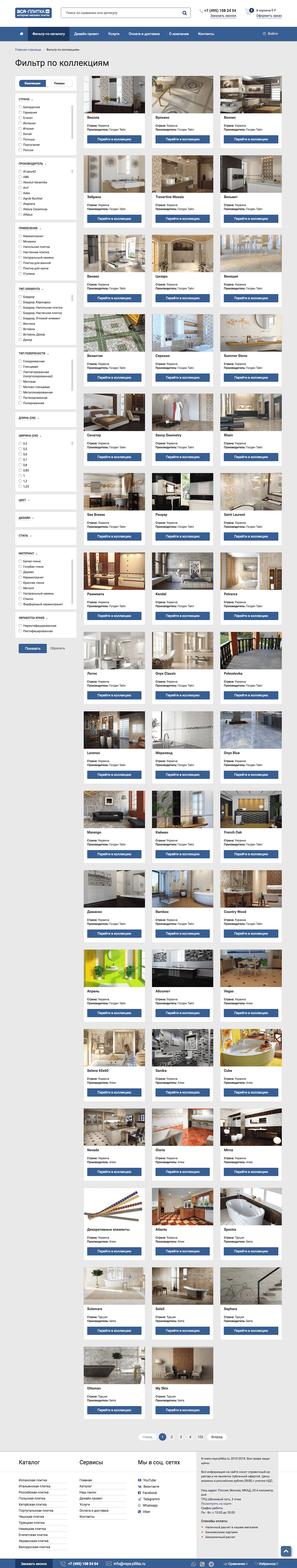Expand the СТИЛЬ filter section
This screenshot has width=297, height=1568.
(25, 536)
